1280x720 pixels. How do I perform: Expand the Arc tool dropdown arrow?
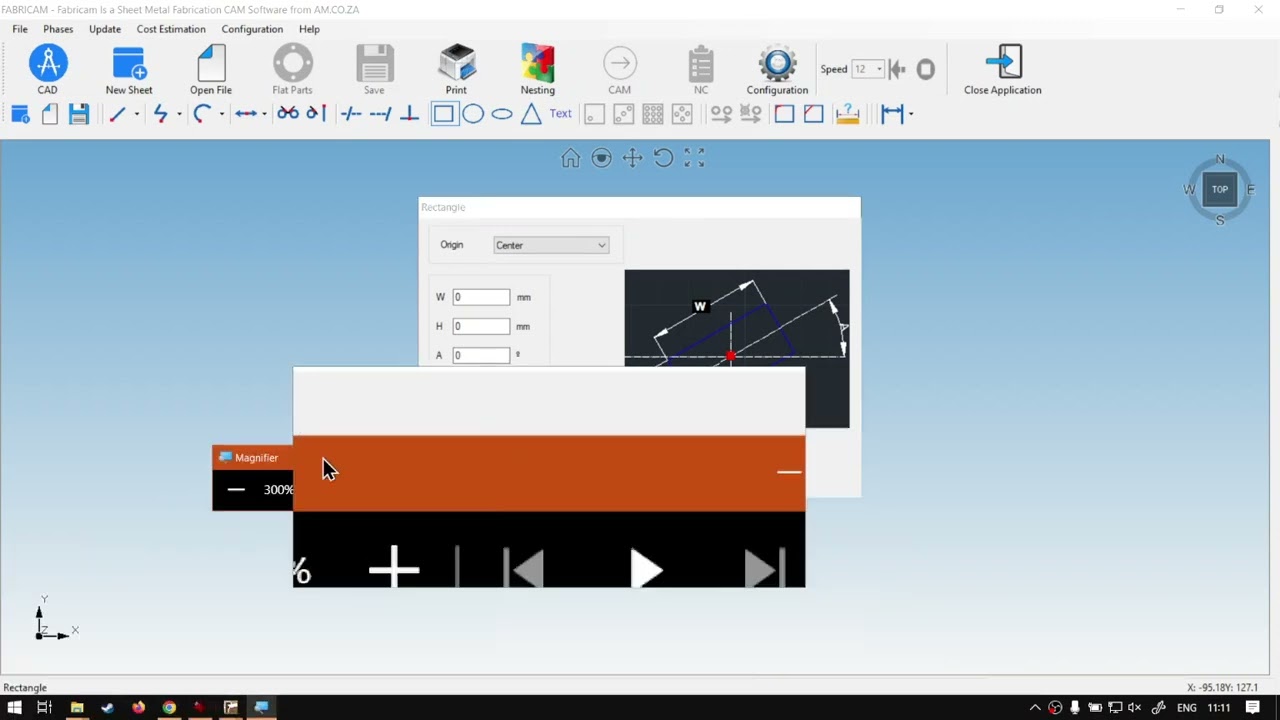[x=221, y=114]
